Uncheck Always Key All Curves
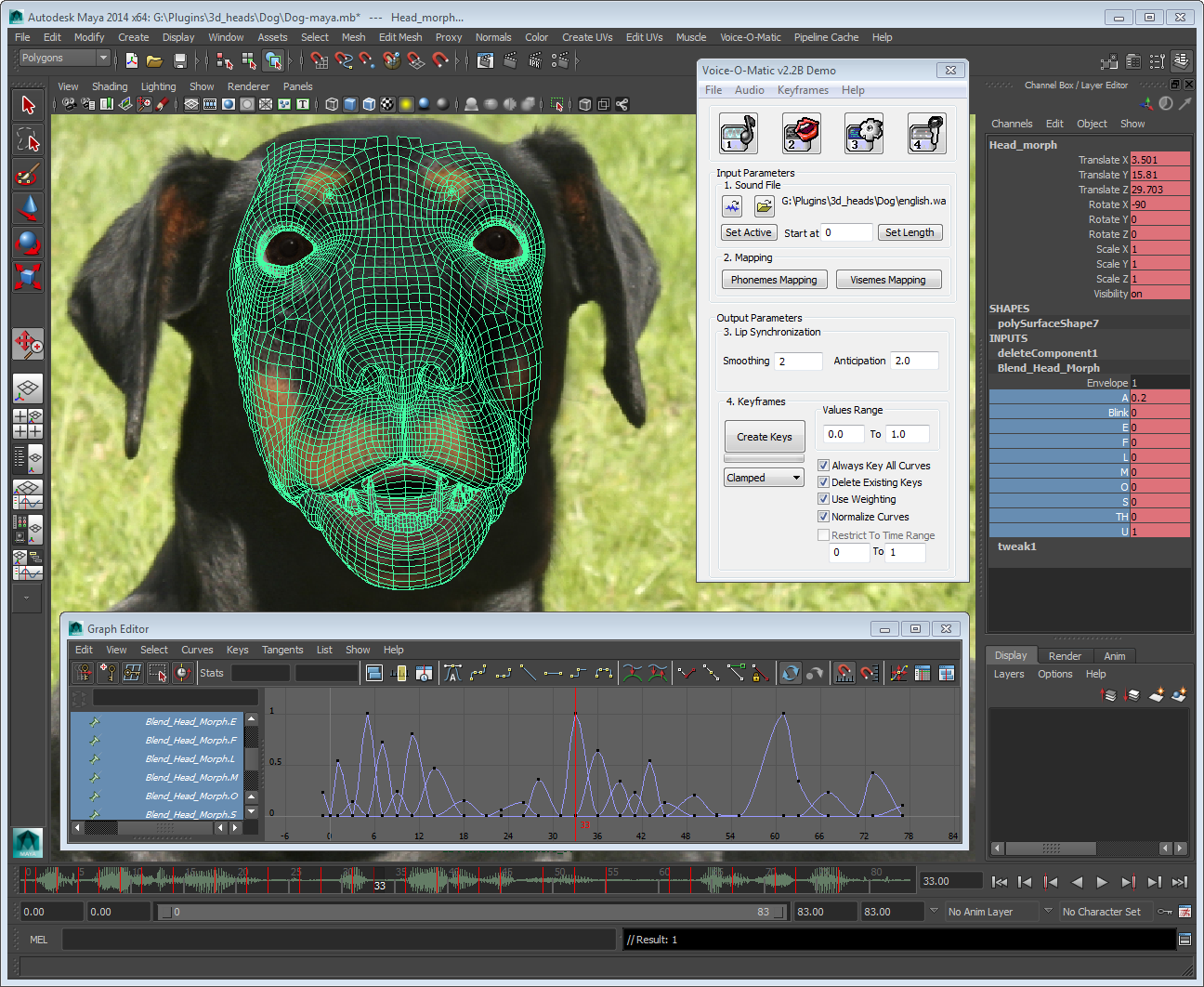Screen dimensions: 1204x987 (x=823, y=466)
